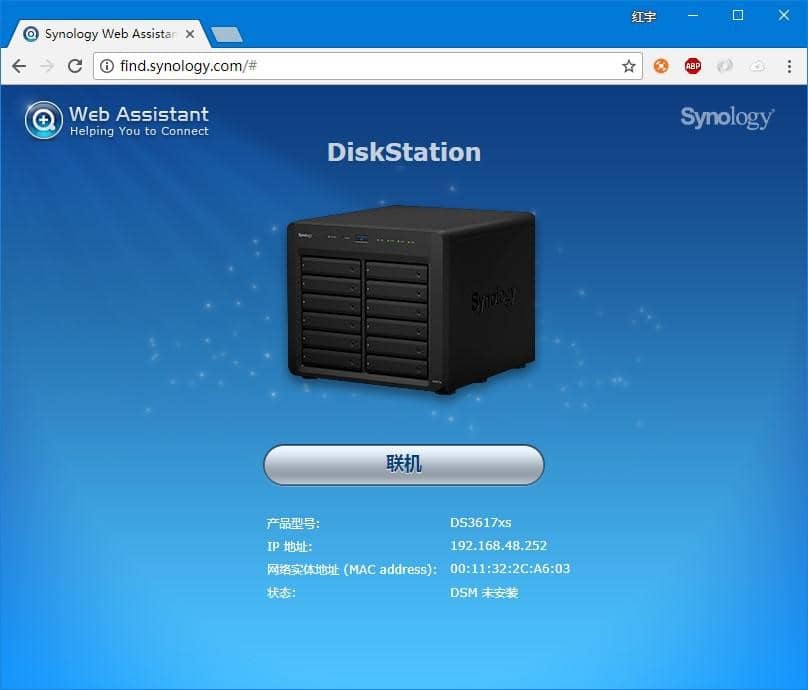Screen dimensions: 808x690
Task: Click the Web Assistant magnifier logo
Action: click(43, 120)
